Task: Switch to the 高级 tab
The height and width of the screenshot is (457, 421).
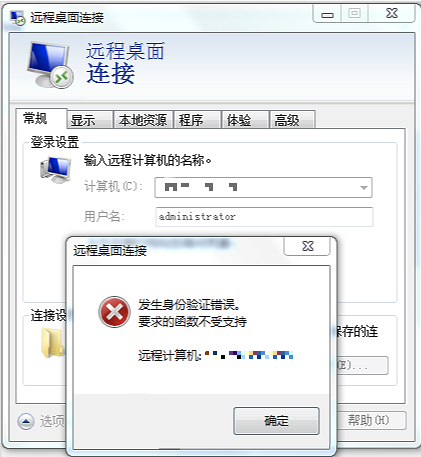Action: 287,120
